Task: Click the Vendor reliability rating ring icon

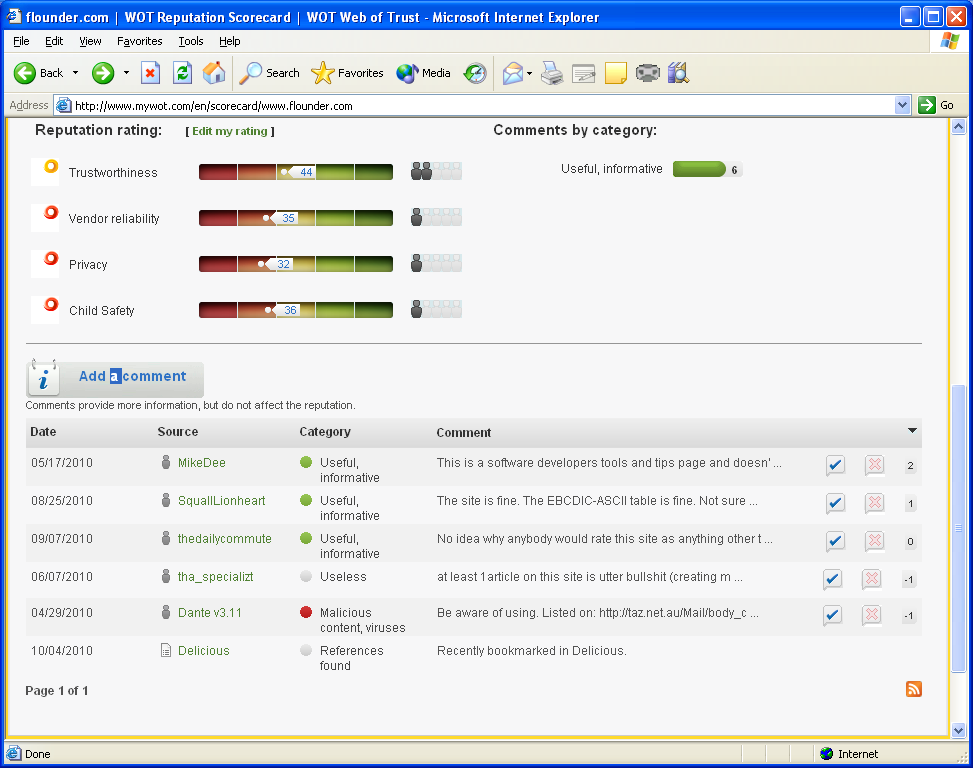Action: (x=51, y=213)
